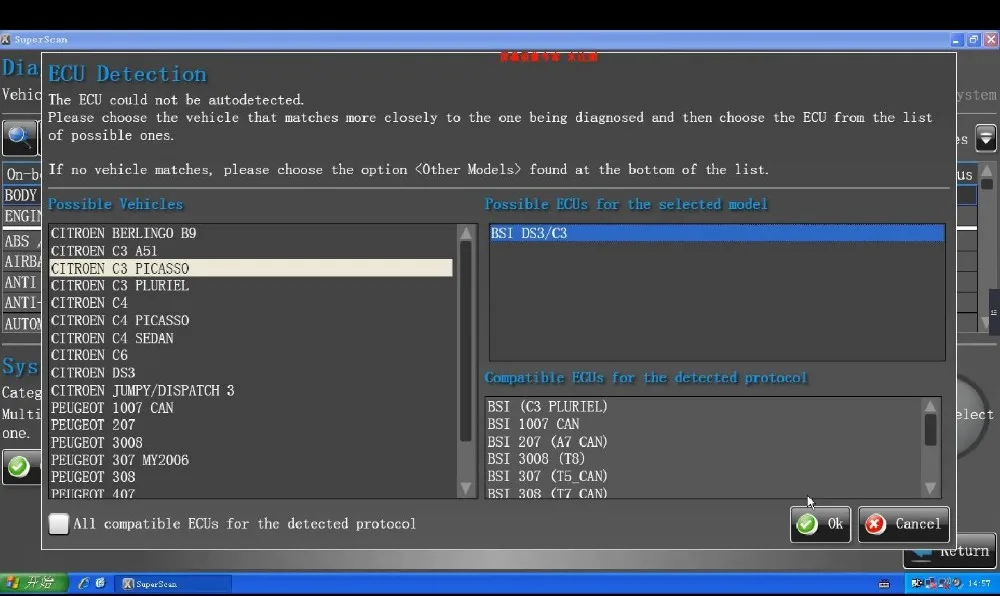Image resolution: width=1000 pixels, height=596 pixels.
Task: Click the Internet Explorer quick launch icon
Action: (x=84, y=583)
